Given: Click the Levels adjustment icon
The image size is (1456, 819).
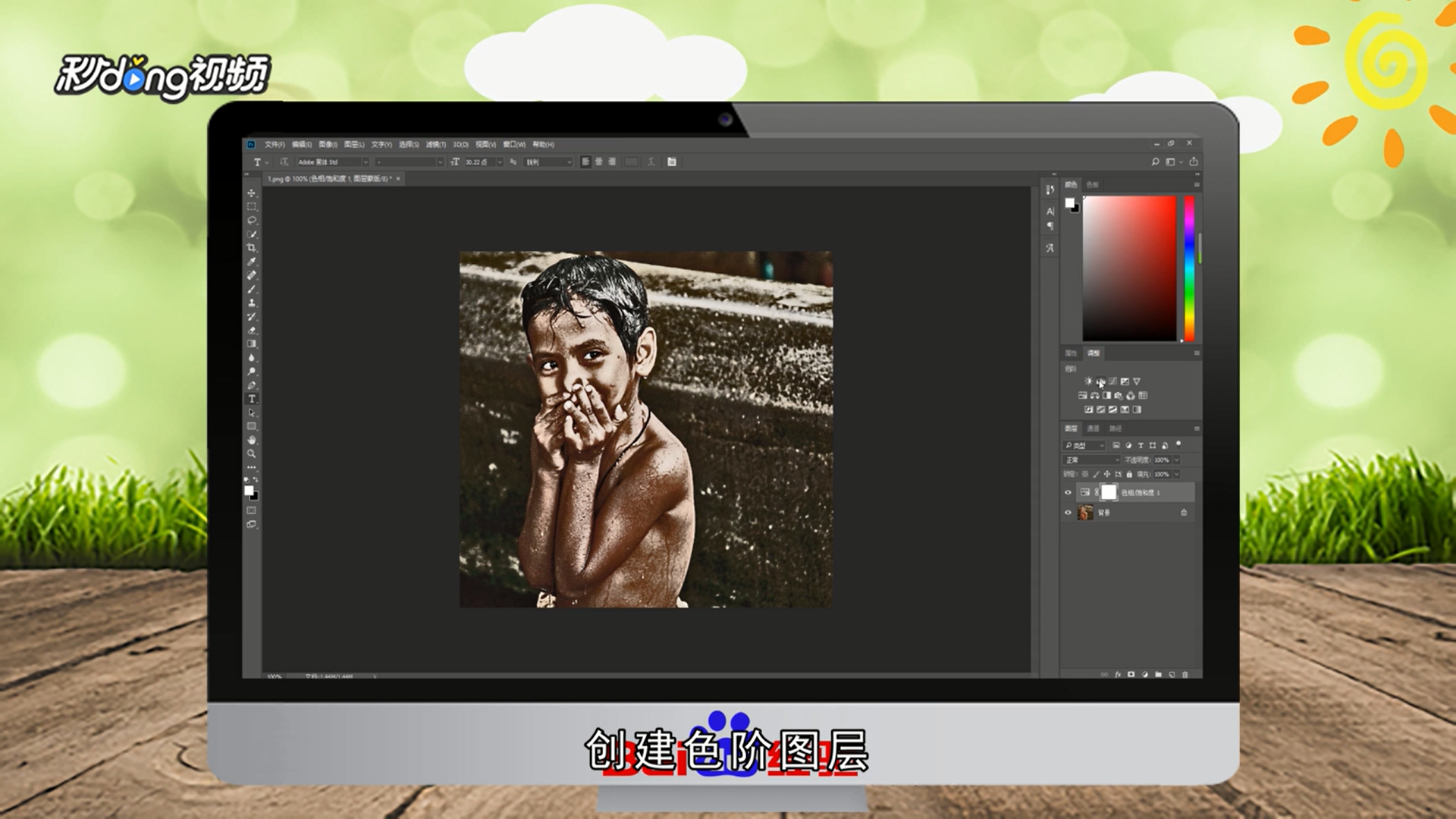Looking at the screenshot, I should (x=1100, y=381).
